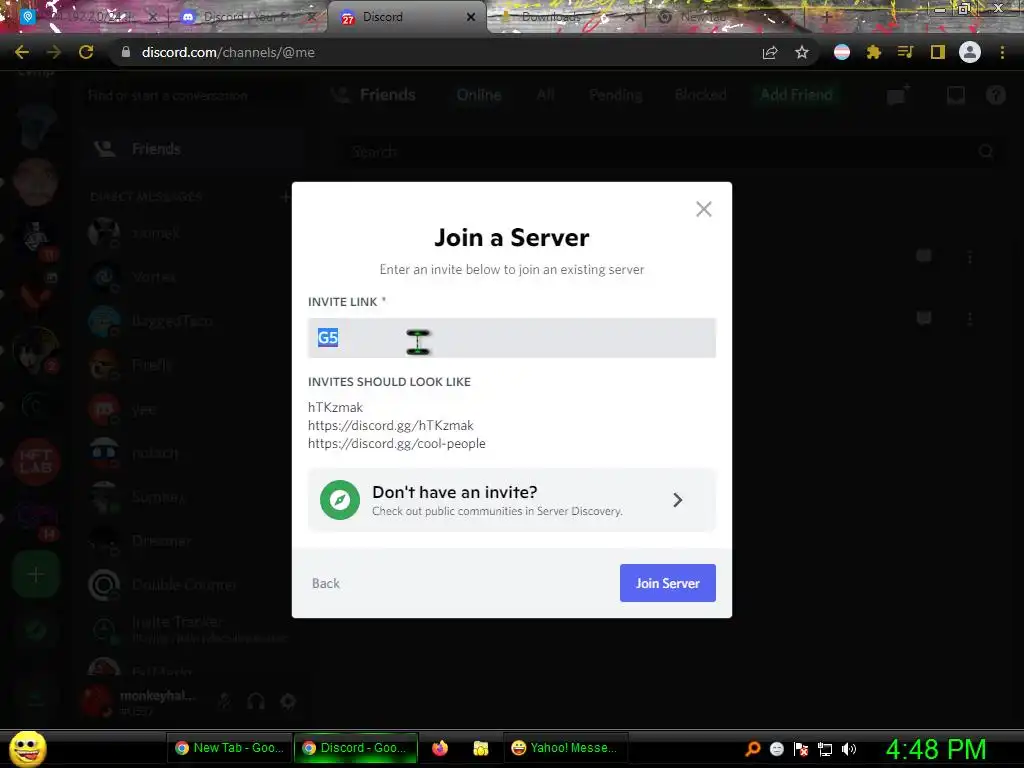
Task: Click the flag notification tray icon
Action: pos(801,749)
